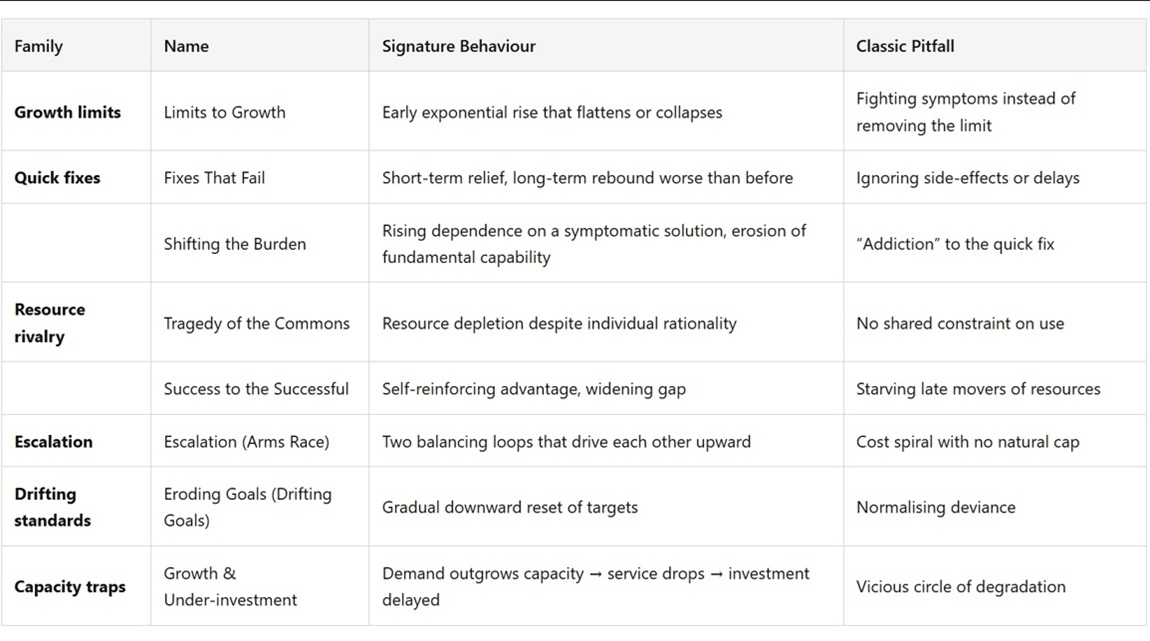Click the Capacity traps family cell
The width and height of the screenshot is (1150, 641).
tap(70, 587)
